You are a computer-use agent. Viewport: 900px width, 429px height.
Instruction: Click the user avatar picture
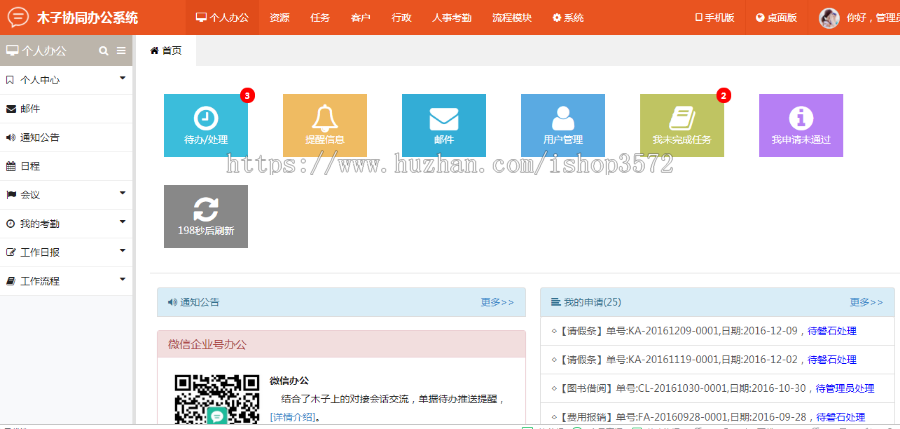(829, 18)
